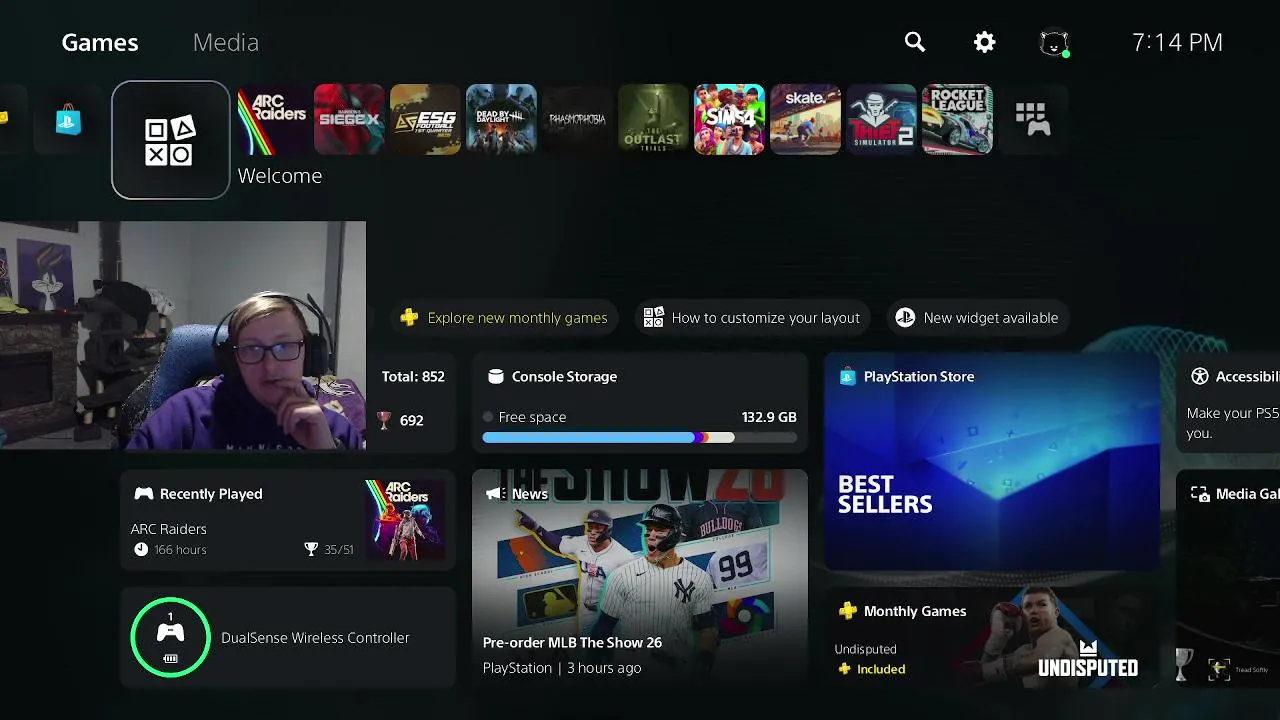Open the PlayStation Store bag icon
Image resolution: width=1280 pixels, height=720 pixels.
coord(68,120)
